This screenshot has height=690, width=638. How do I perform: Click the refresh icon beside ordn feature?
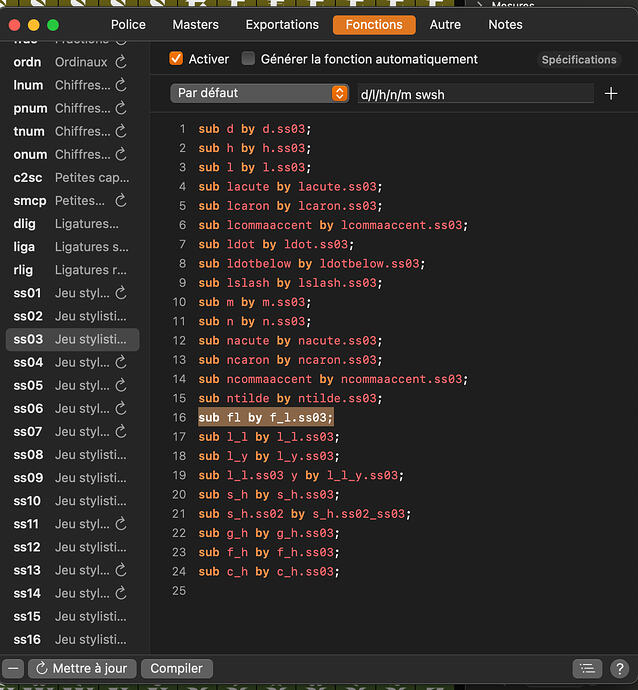(x=121, y=62)
